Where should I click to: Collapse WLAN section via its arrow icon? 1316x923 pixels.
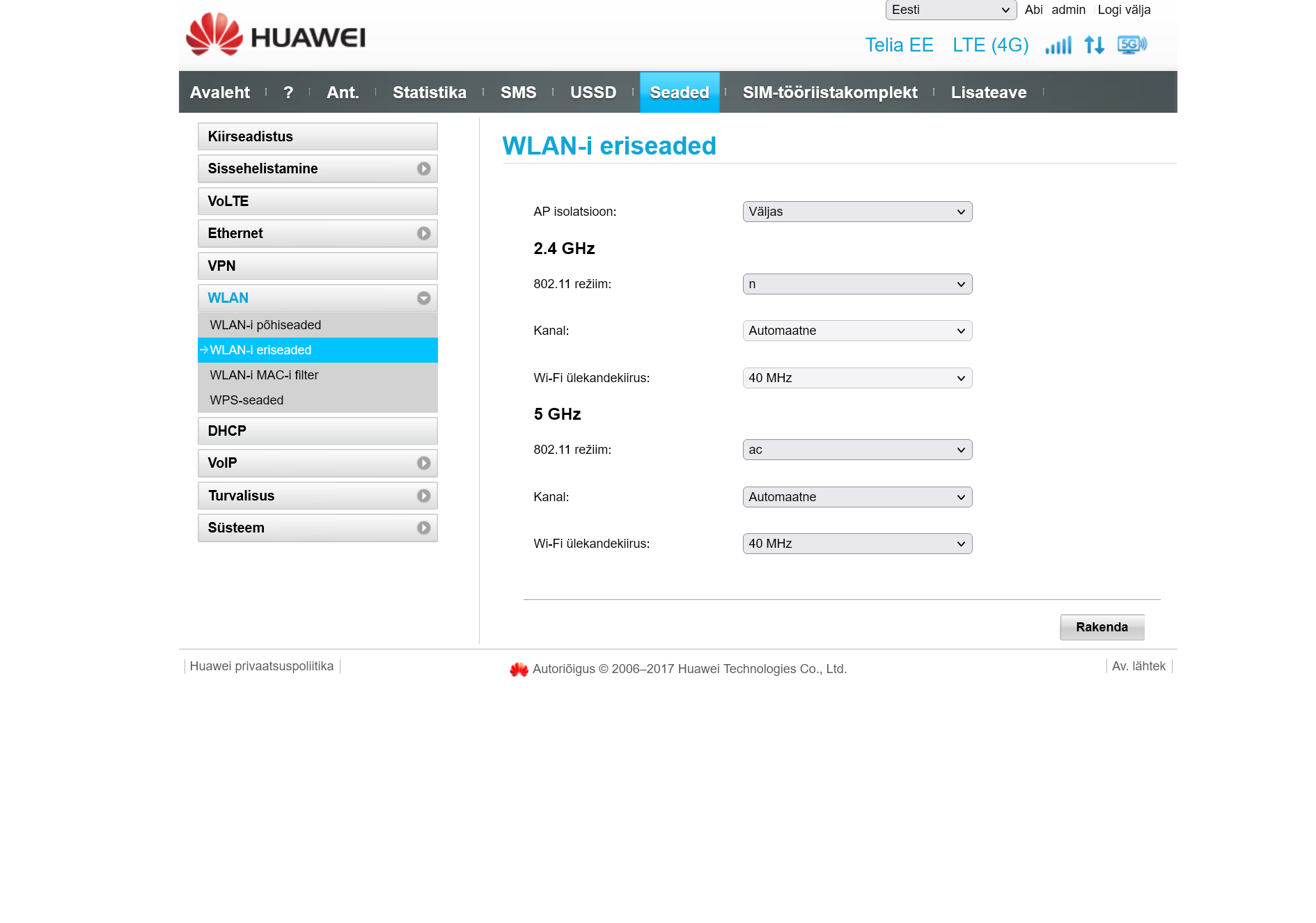[423, 298]
